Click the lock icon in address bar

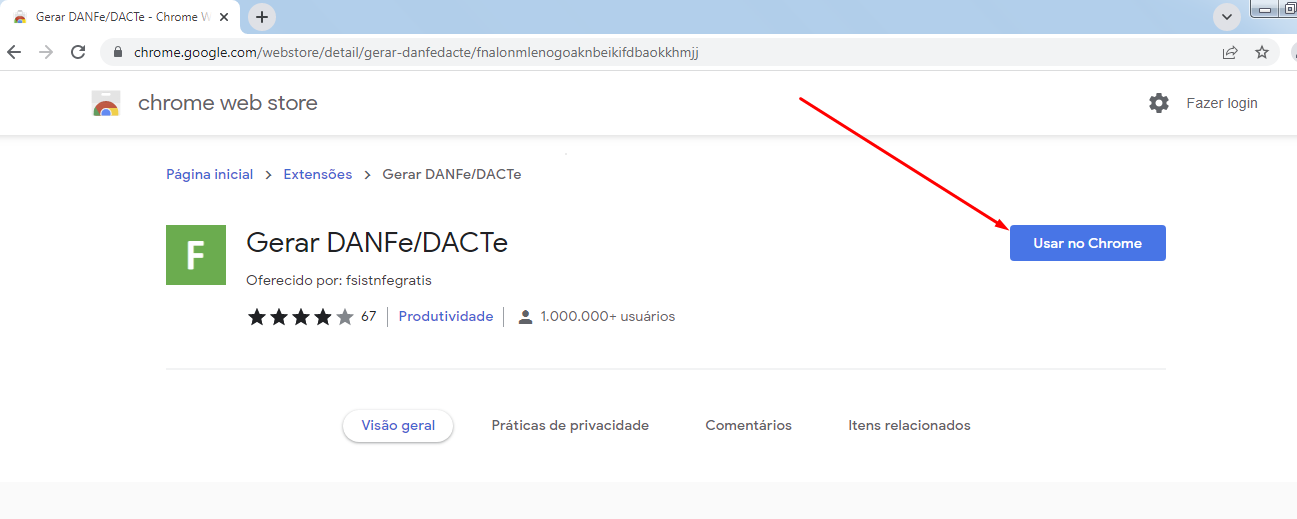[x=118, y=52]
